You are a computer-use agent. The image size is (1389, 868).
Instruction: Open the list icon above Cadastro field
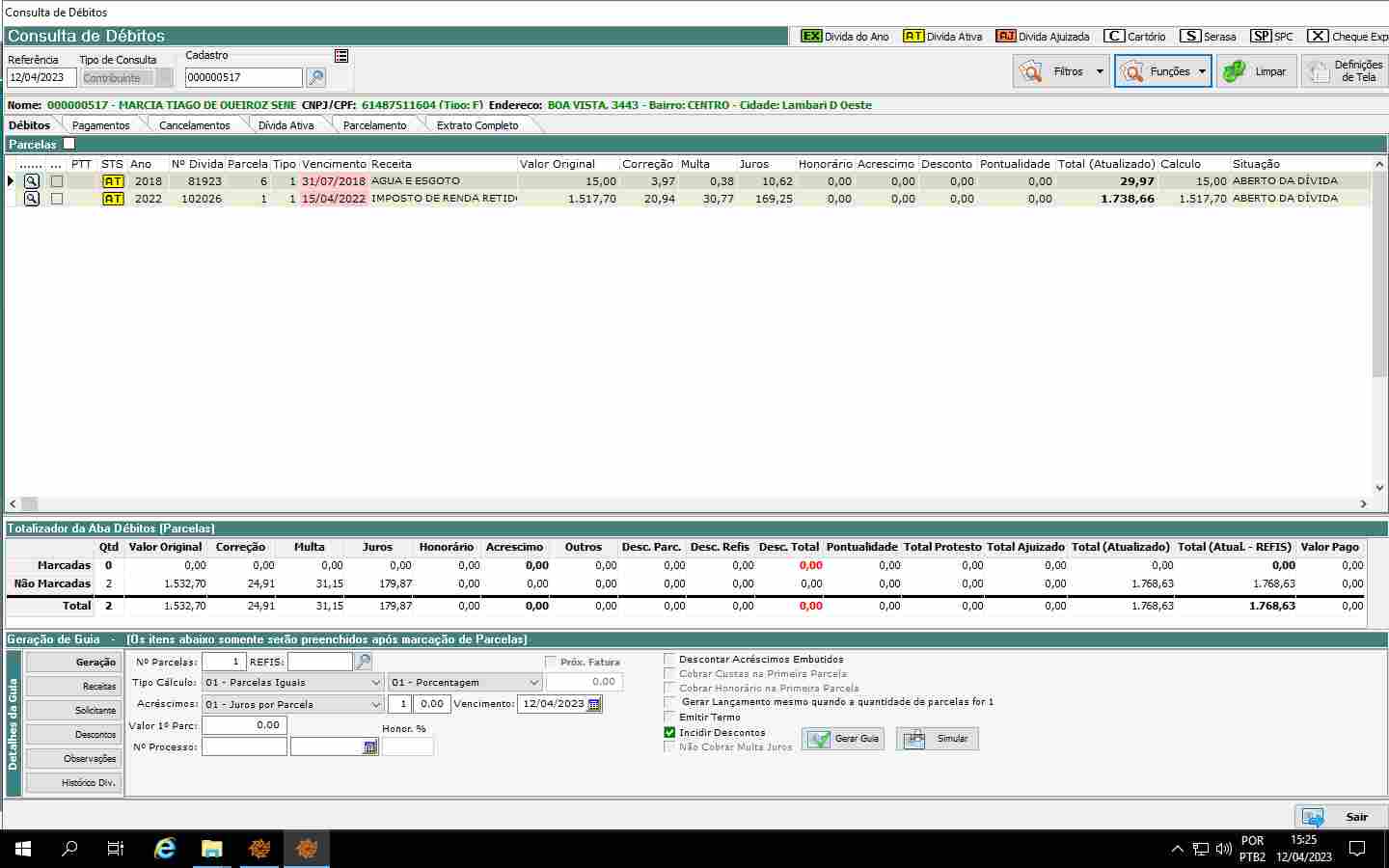[x=341, y=56]
